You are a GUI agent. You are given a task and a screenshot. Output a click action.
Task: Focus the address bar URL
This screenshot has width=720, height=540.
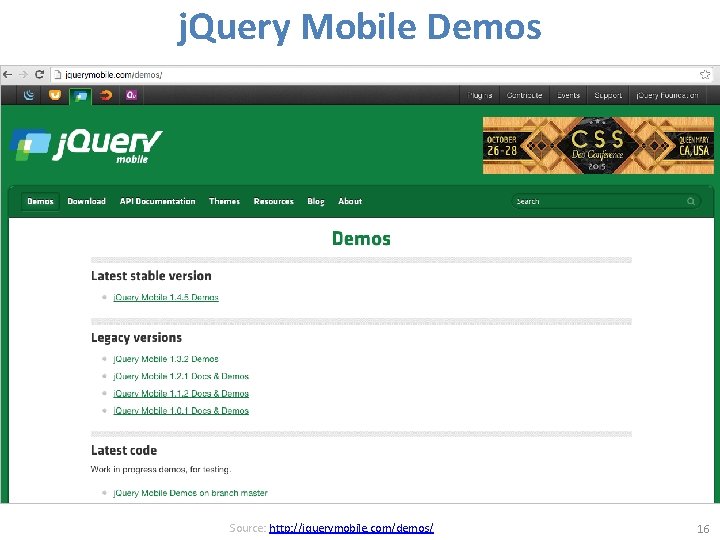[x=113, y=74]
